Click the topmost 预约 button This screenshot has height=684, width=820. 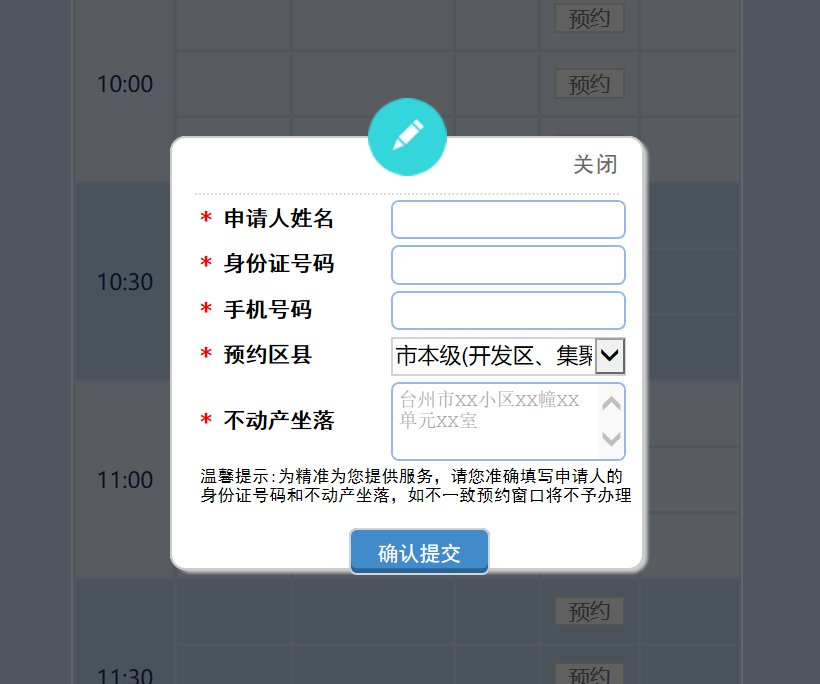pyautogui.click(x=589, y=18)
